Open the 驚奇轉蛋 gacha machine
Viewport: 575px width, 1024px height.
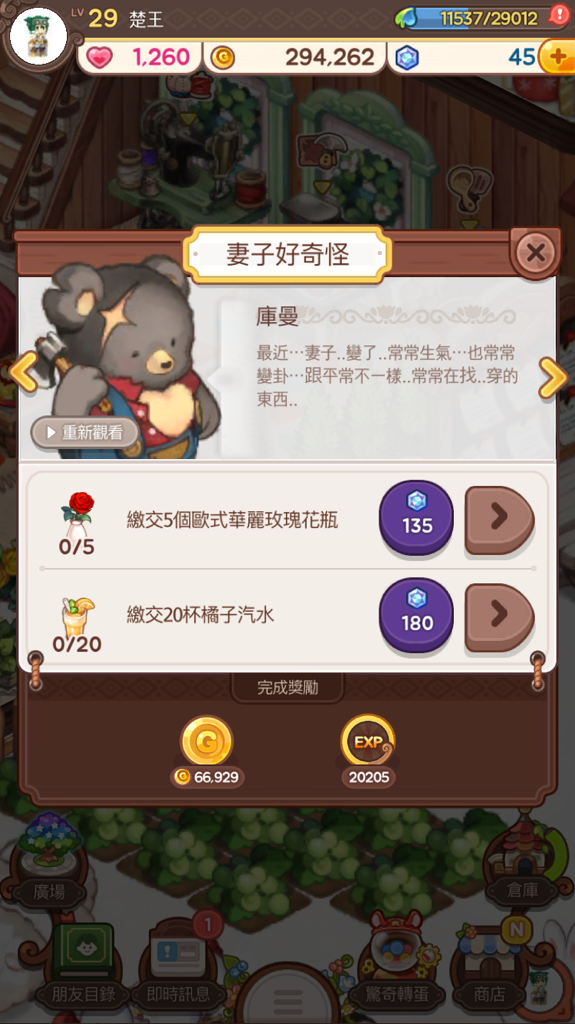[396, 963]
